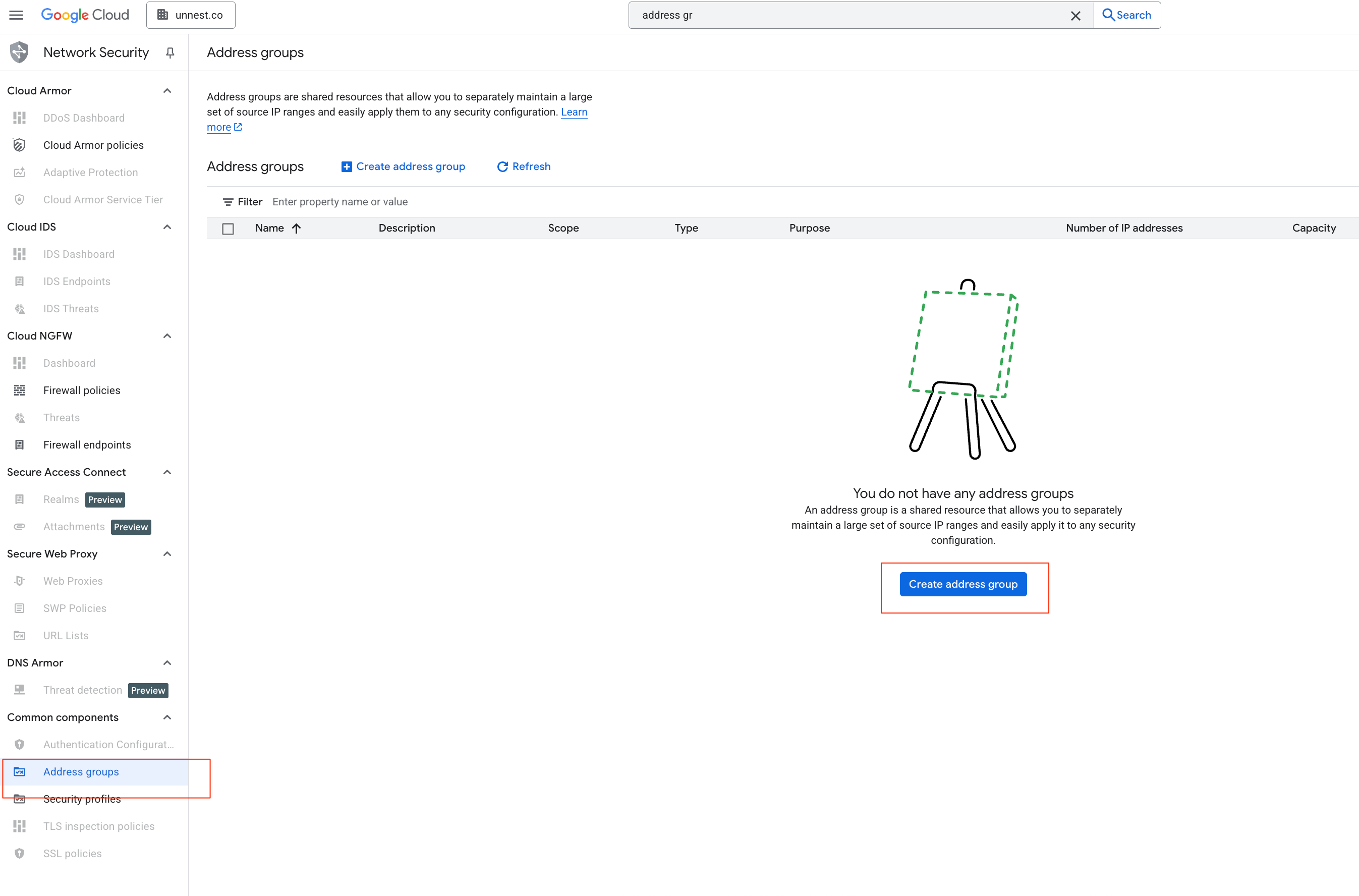Collapse the Cloud Armor section

167,91
